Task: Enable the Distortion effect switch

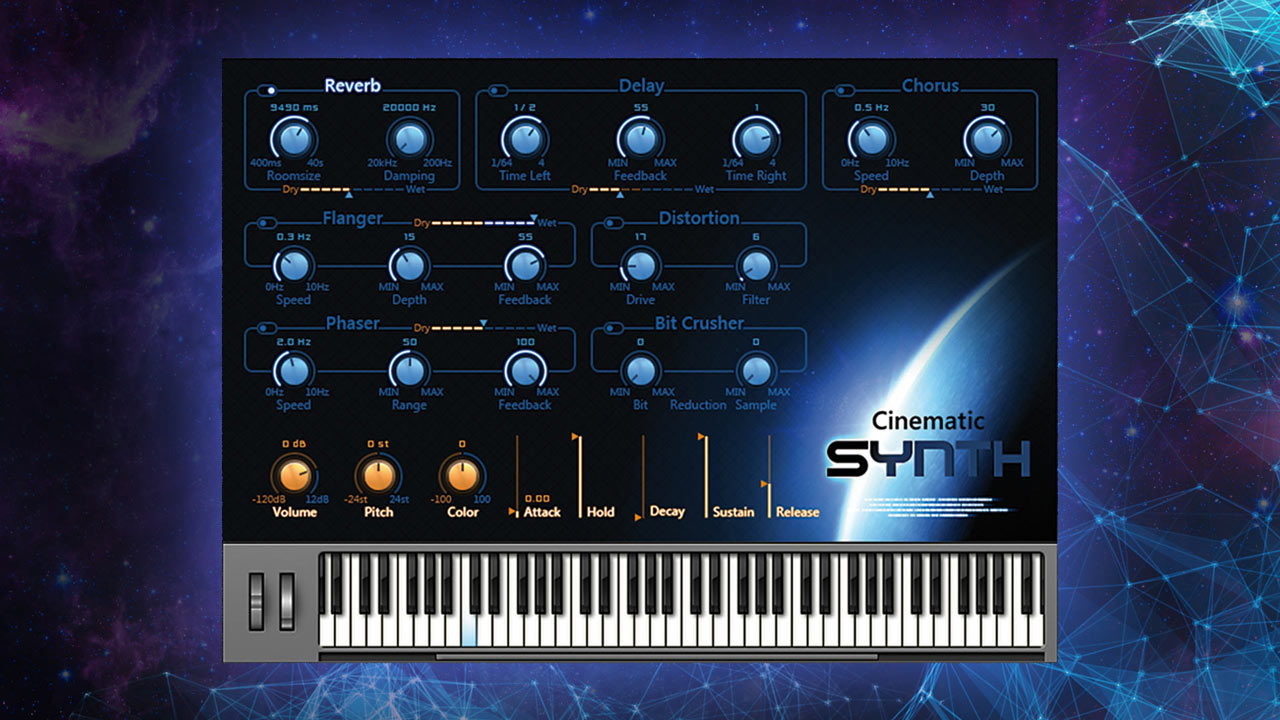Action: [x=612, y=223]
